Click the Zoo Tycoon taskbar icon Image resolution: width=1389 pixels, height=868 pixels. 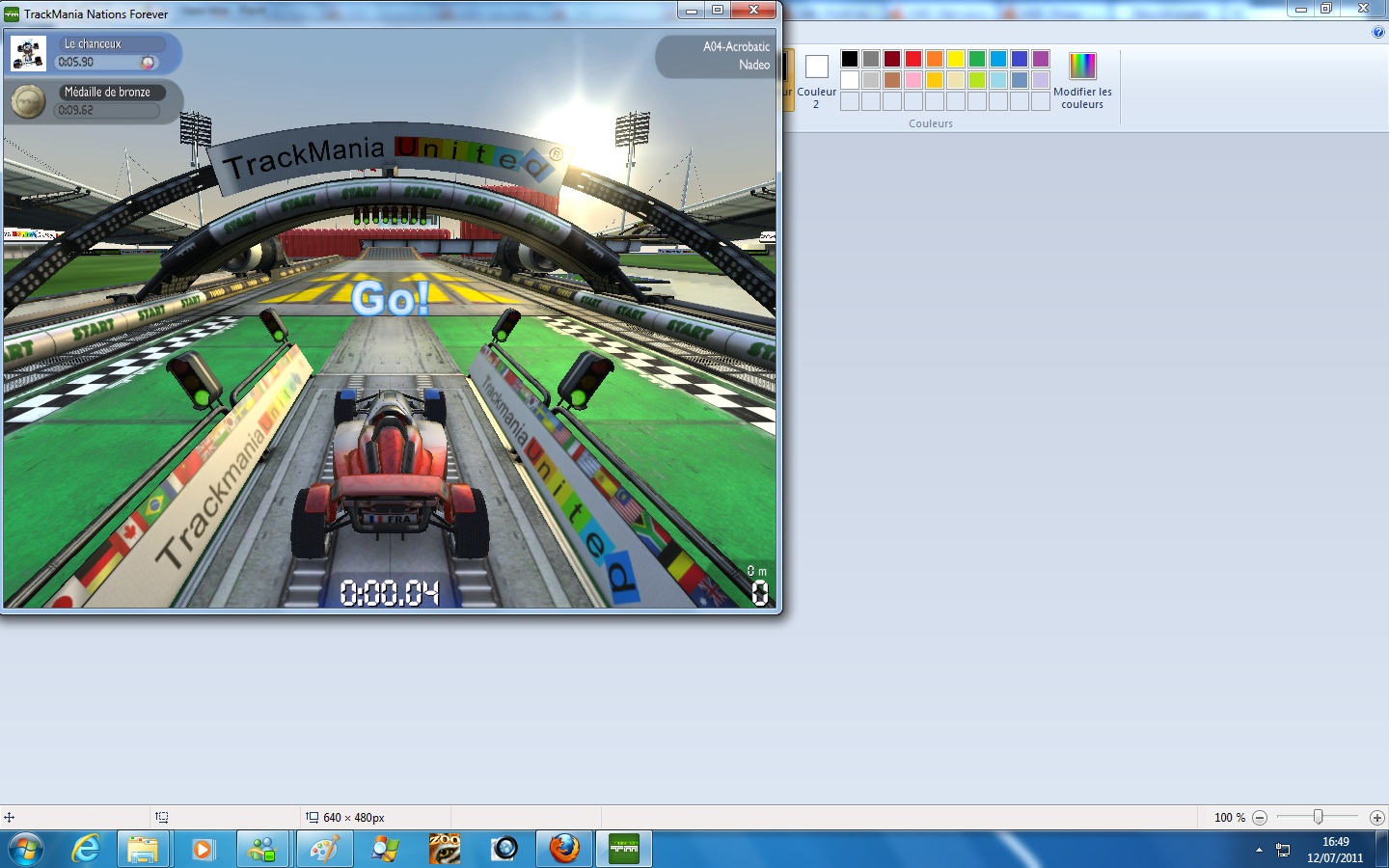(x=445, y=849)
